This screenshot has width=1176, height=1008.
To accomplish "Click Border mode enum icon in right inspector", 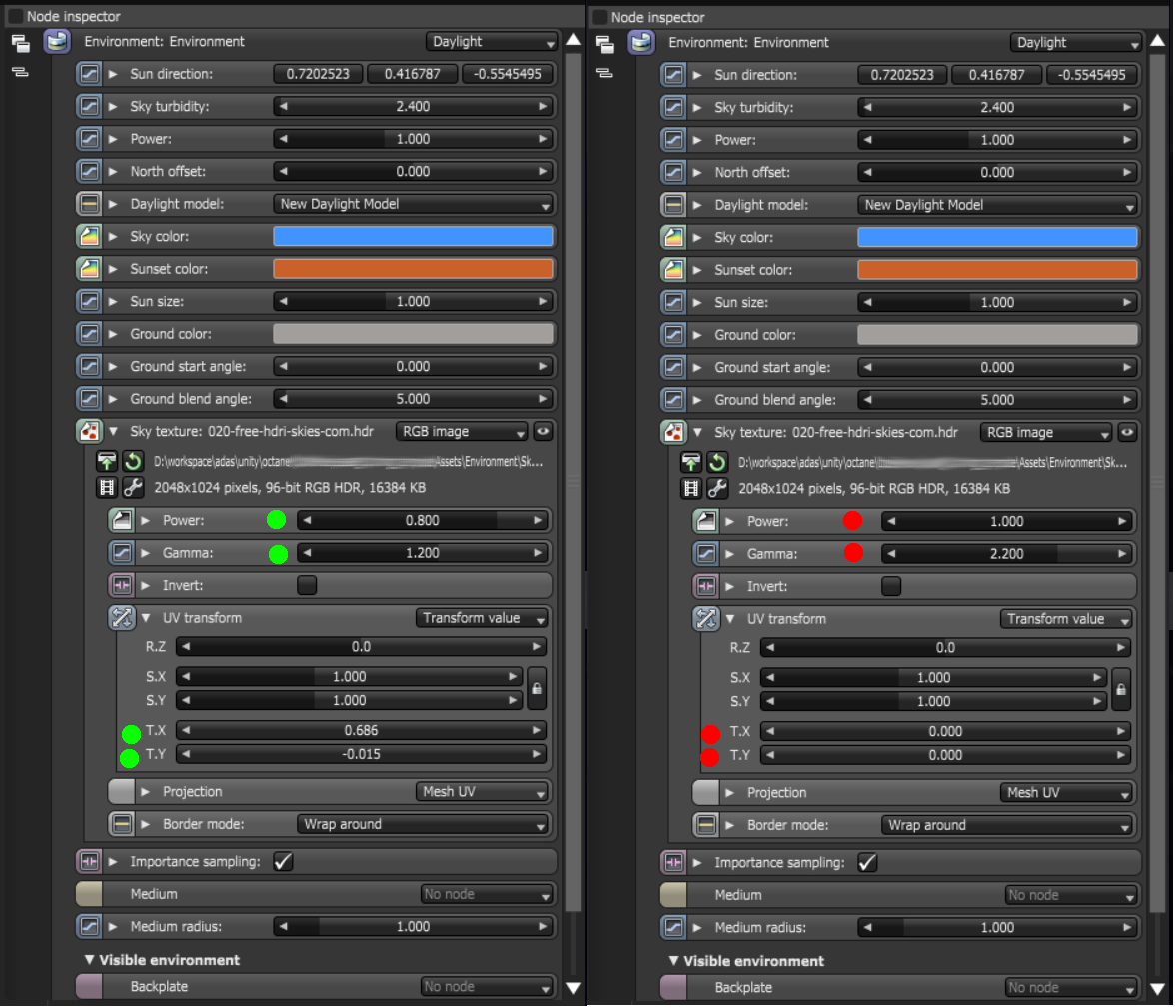I will click(705, 825).
